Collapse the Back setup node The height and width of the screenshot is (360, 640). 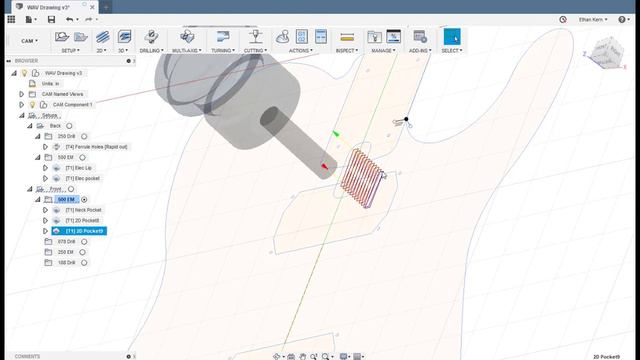click(x=29, y=126)
